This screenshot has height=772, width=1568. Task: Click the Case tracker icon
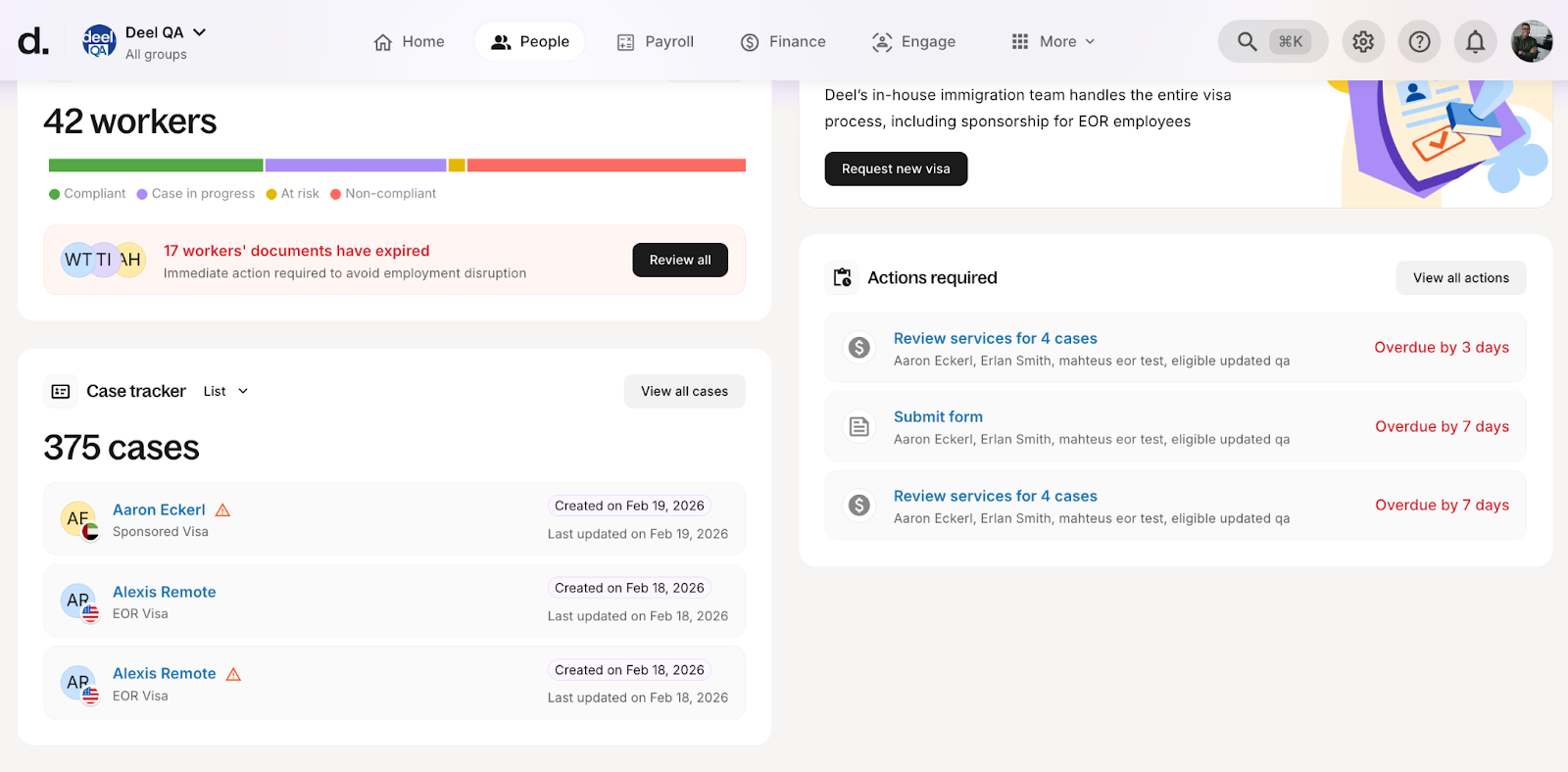pos(61,392)
